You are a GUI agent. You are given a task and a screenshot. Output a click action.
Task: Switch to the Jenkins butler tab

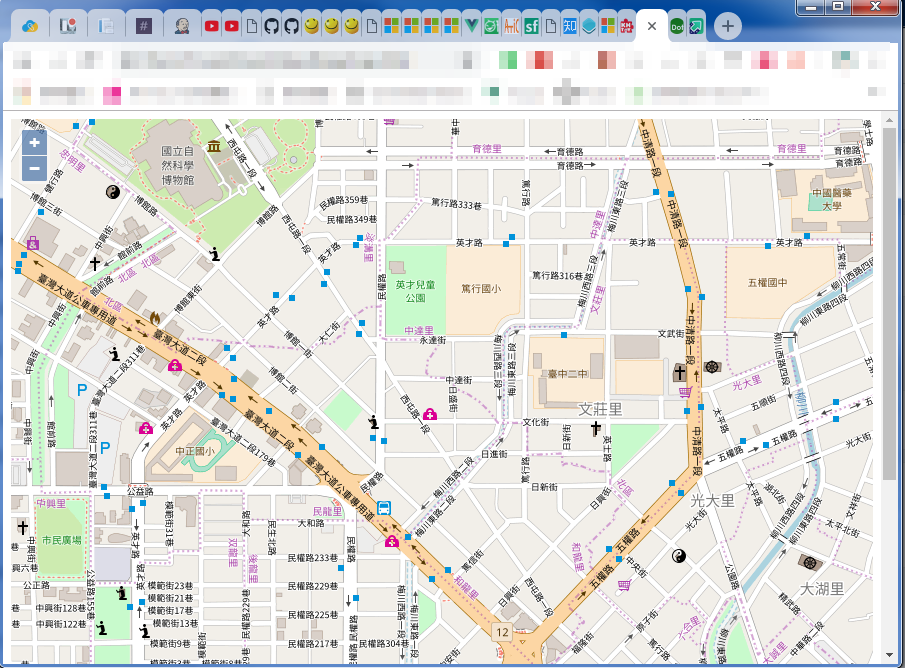[182, 26]
